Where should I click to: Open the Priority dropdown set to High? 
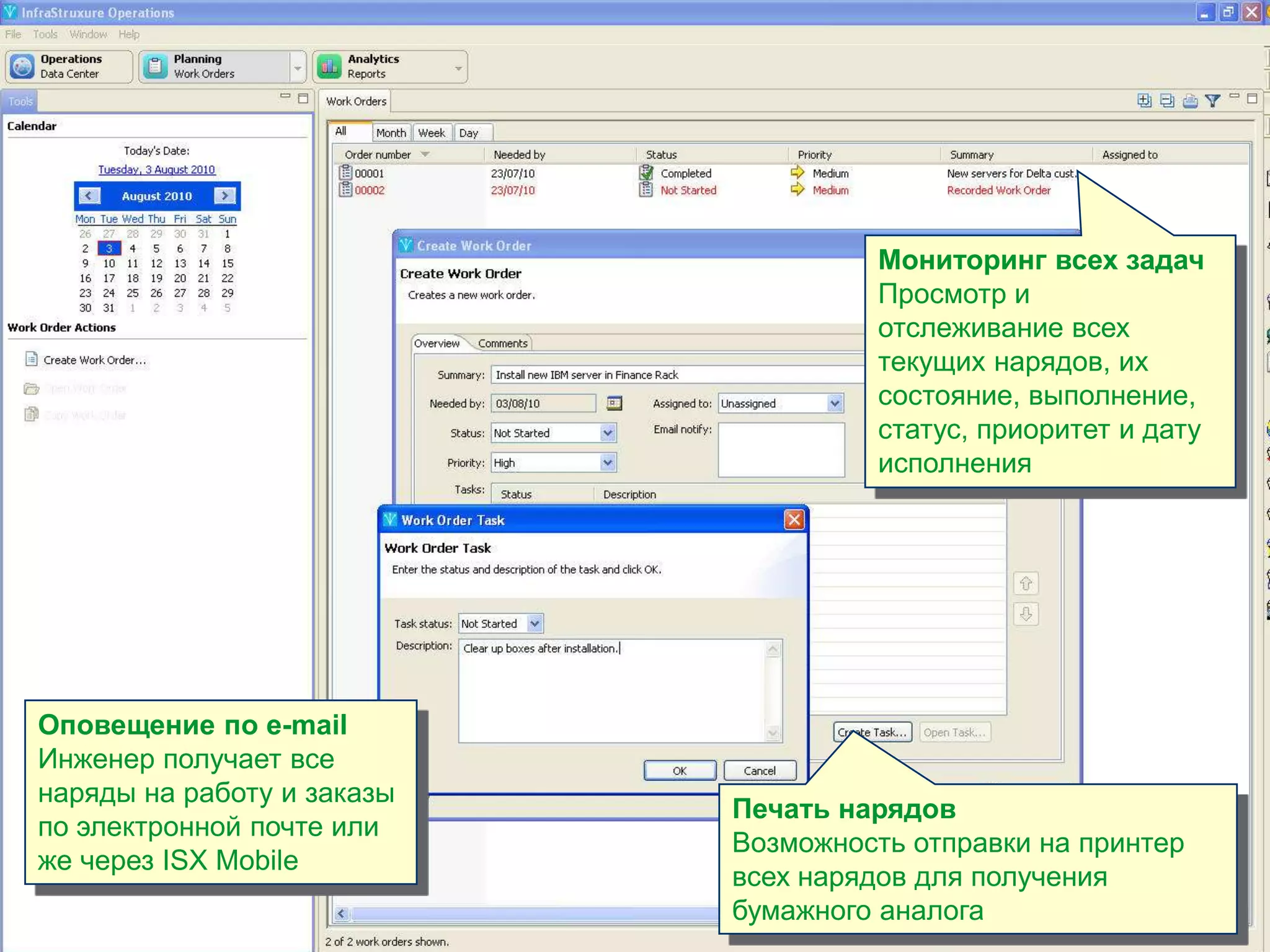tap(608, 463)
